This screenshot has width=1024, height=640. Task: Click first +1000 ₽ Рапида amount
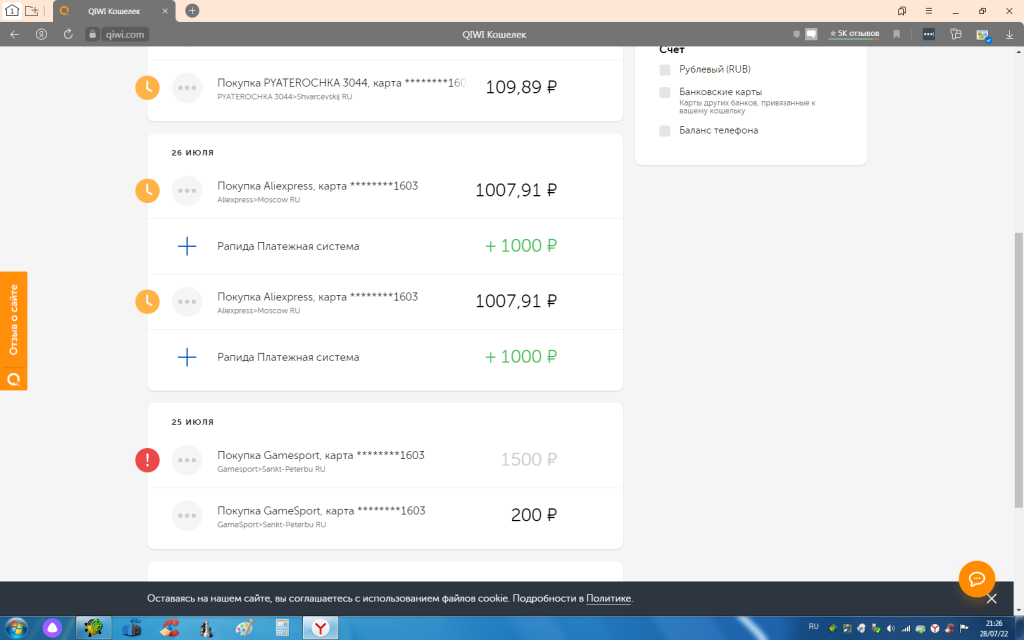tap(520, 246)
